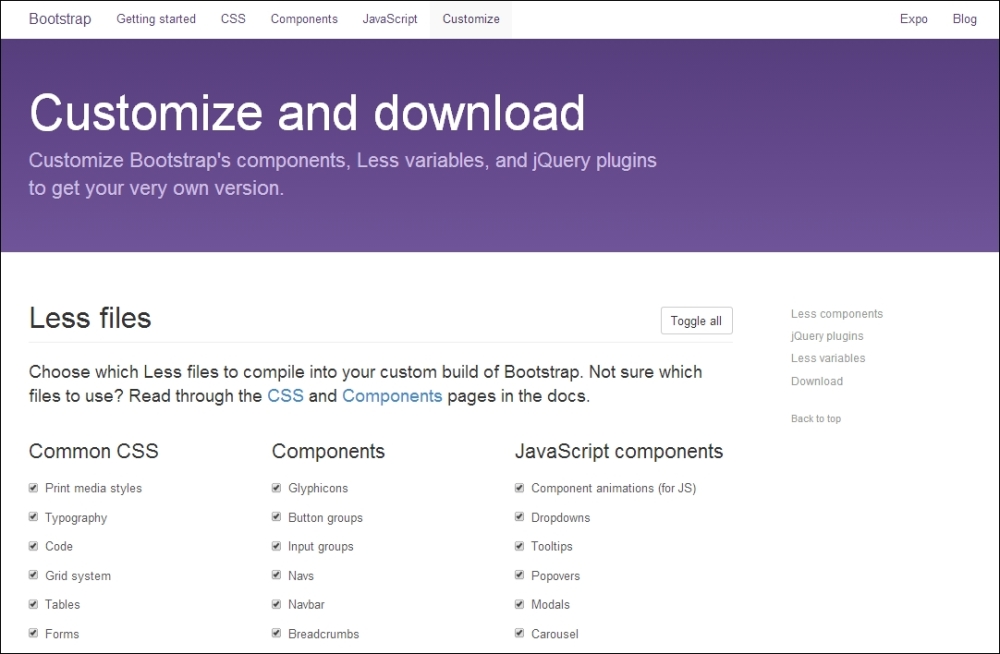Uncheck the Modals checkbox
Screen dimensions: 1000x654
point(519,604)
